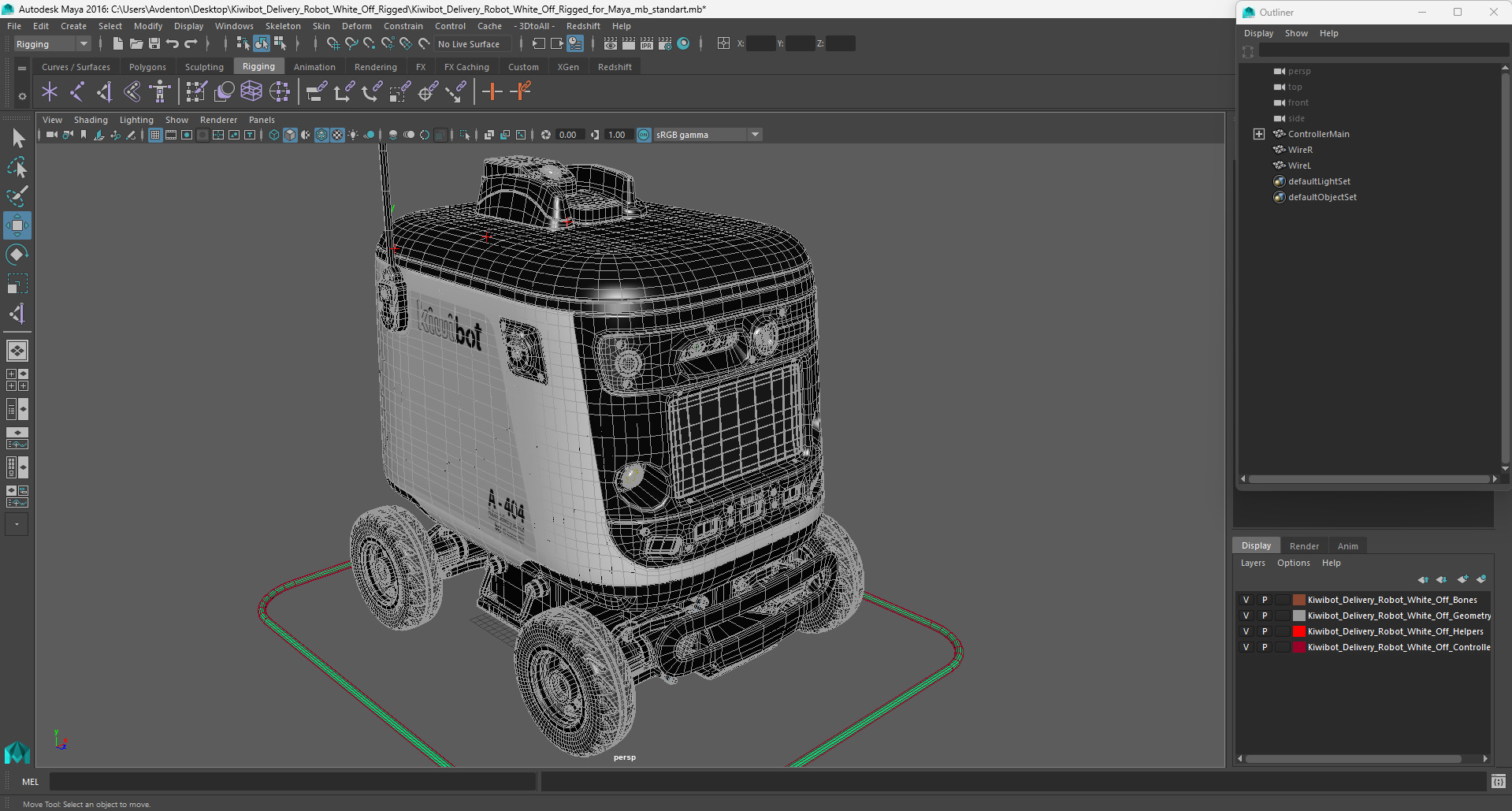This screenshot has height=811, width=1512.
Task: Select the arrow Select tool in left toolbox
Action: tap(17, 139)
